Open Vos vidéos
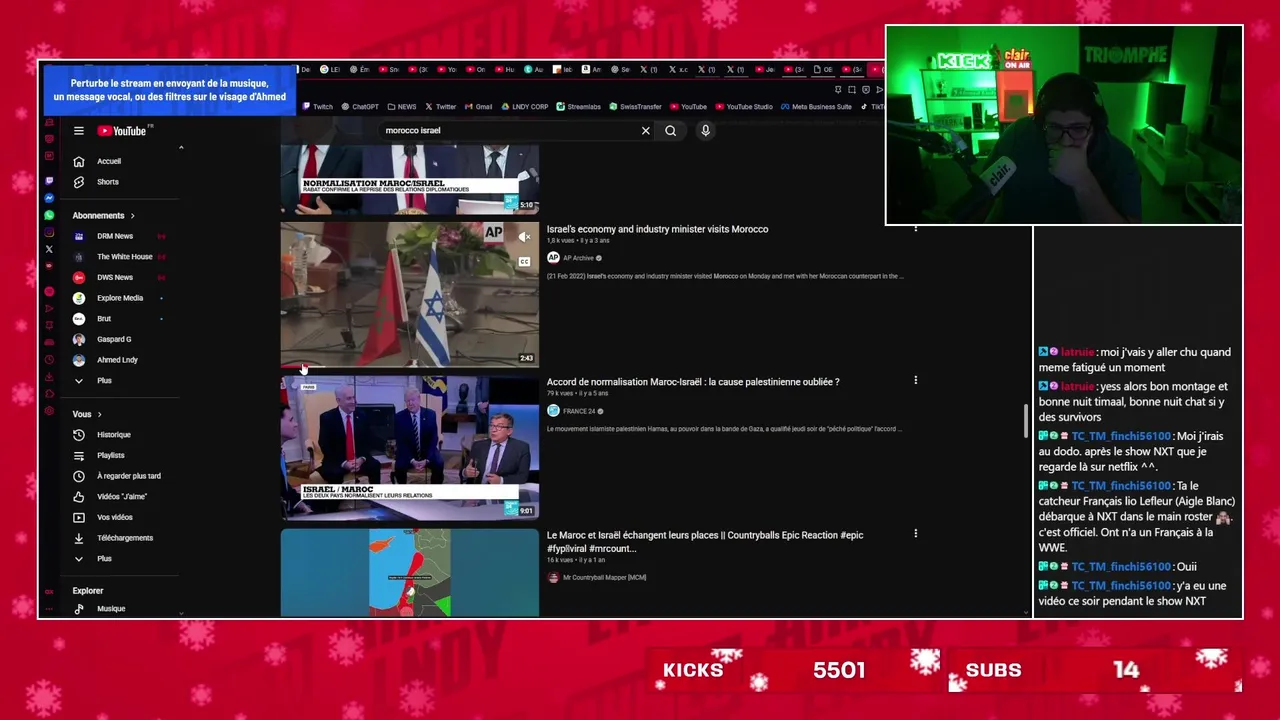Screen dimensions: 1280x720 114,517
